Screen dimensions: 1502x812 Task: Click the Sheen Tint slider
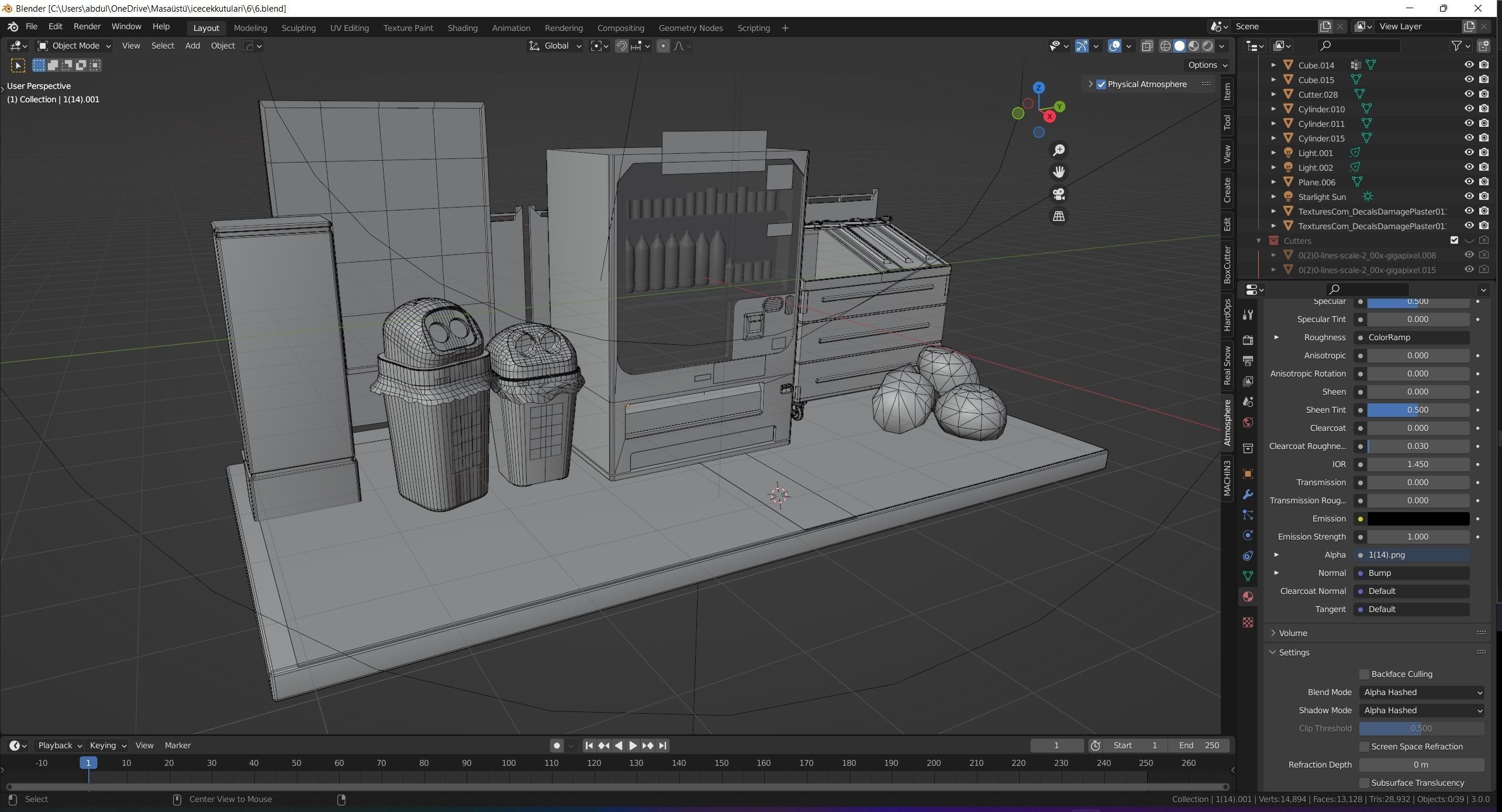click(x=1418, y=410)
